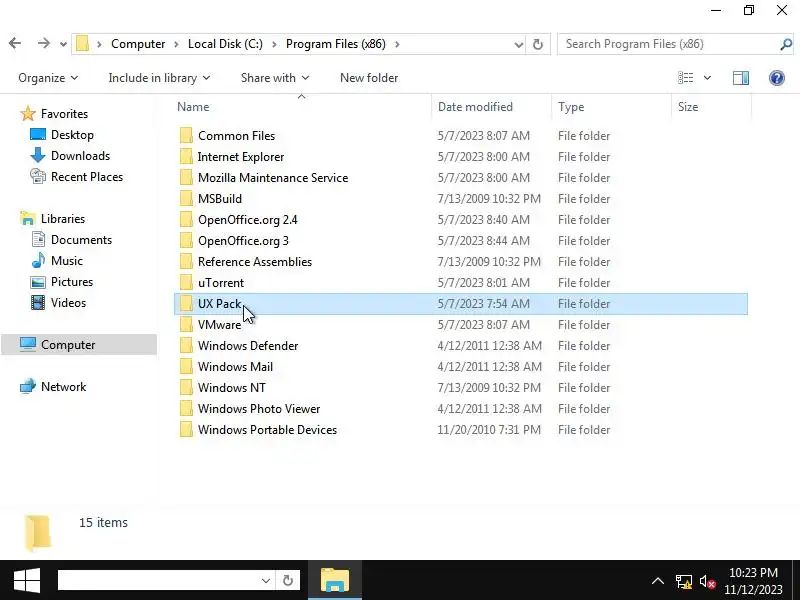800x600 pixels.
Task: Select the uTorrent folder icon
Action: coord(186,282)
